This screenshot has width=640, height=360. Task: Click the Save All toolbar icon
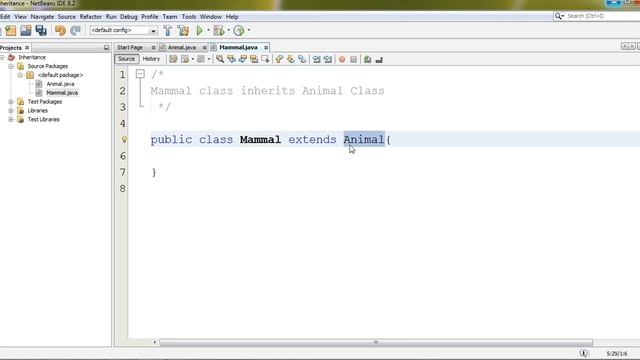click(x=41, y=31)
